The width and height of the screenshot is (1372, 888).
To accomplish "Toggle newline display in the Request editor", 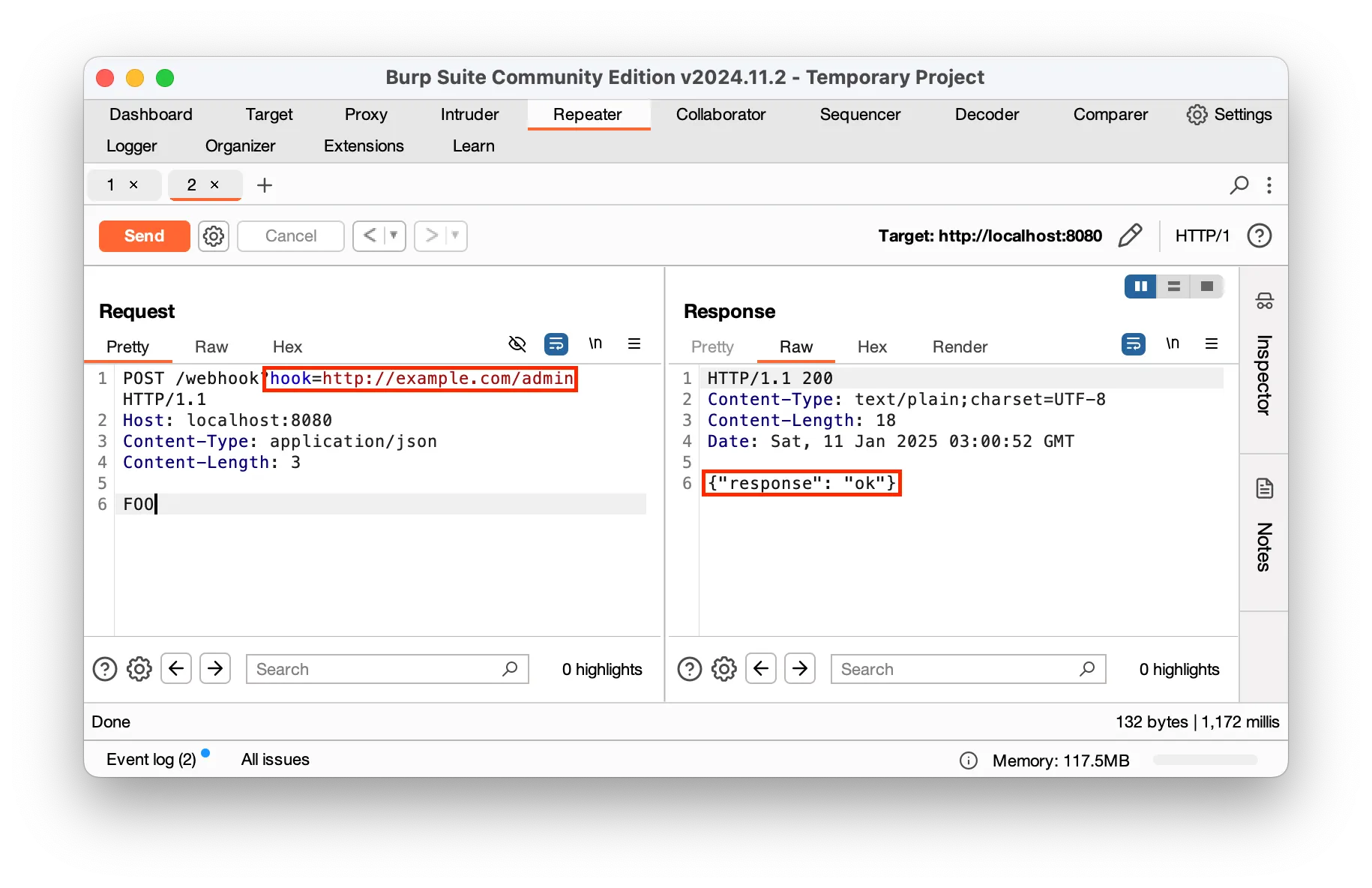I will (595, 343).
